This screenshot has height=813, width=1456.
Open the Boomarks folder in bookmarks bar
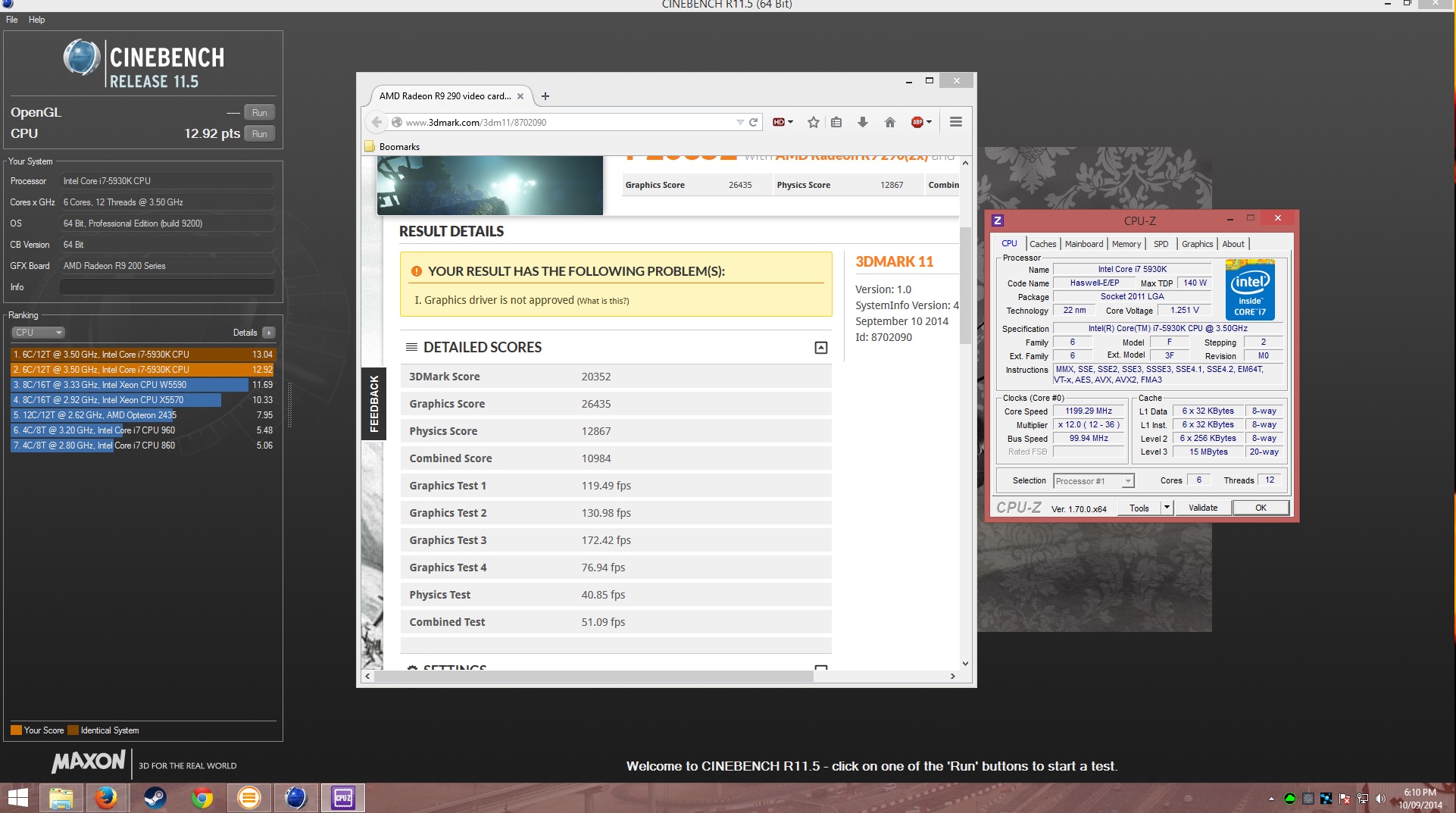[x=392, y=147]
